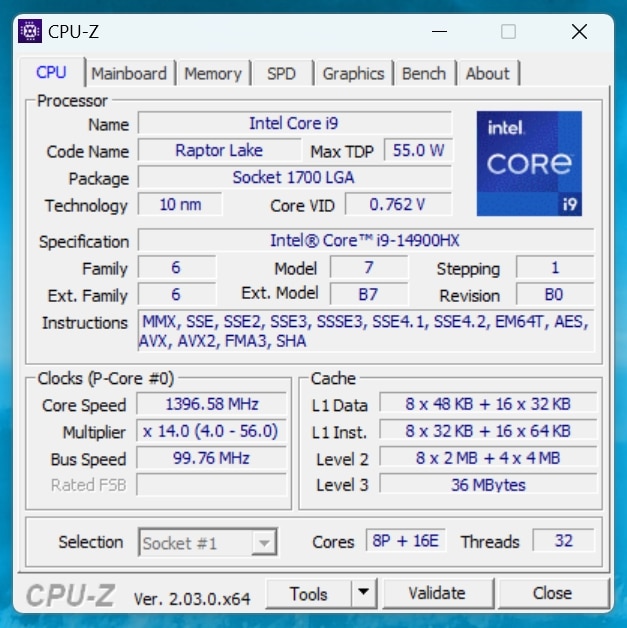Click the Close button at bottom right
627x628 pixels.
552,593
